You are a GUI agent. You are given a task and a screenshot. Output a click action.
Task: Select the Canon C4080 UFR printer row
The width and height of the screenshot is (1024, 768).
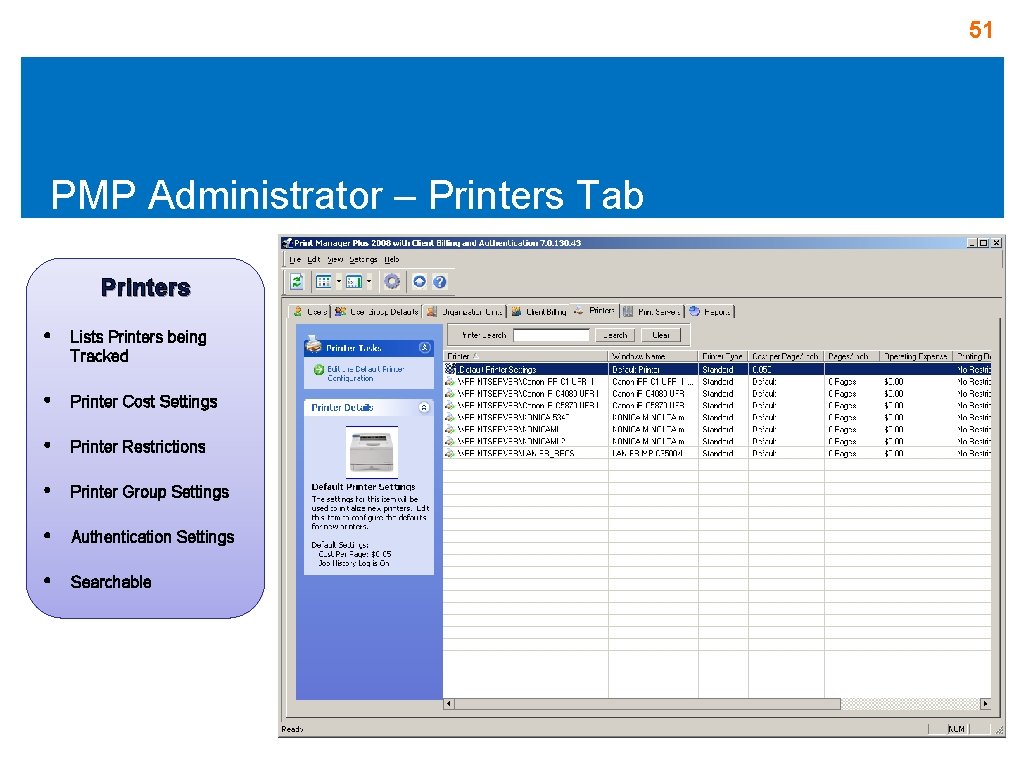(717, 394)
